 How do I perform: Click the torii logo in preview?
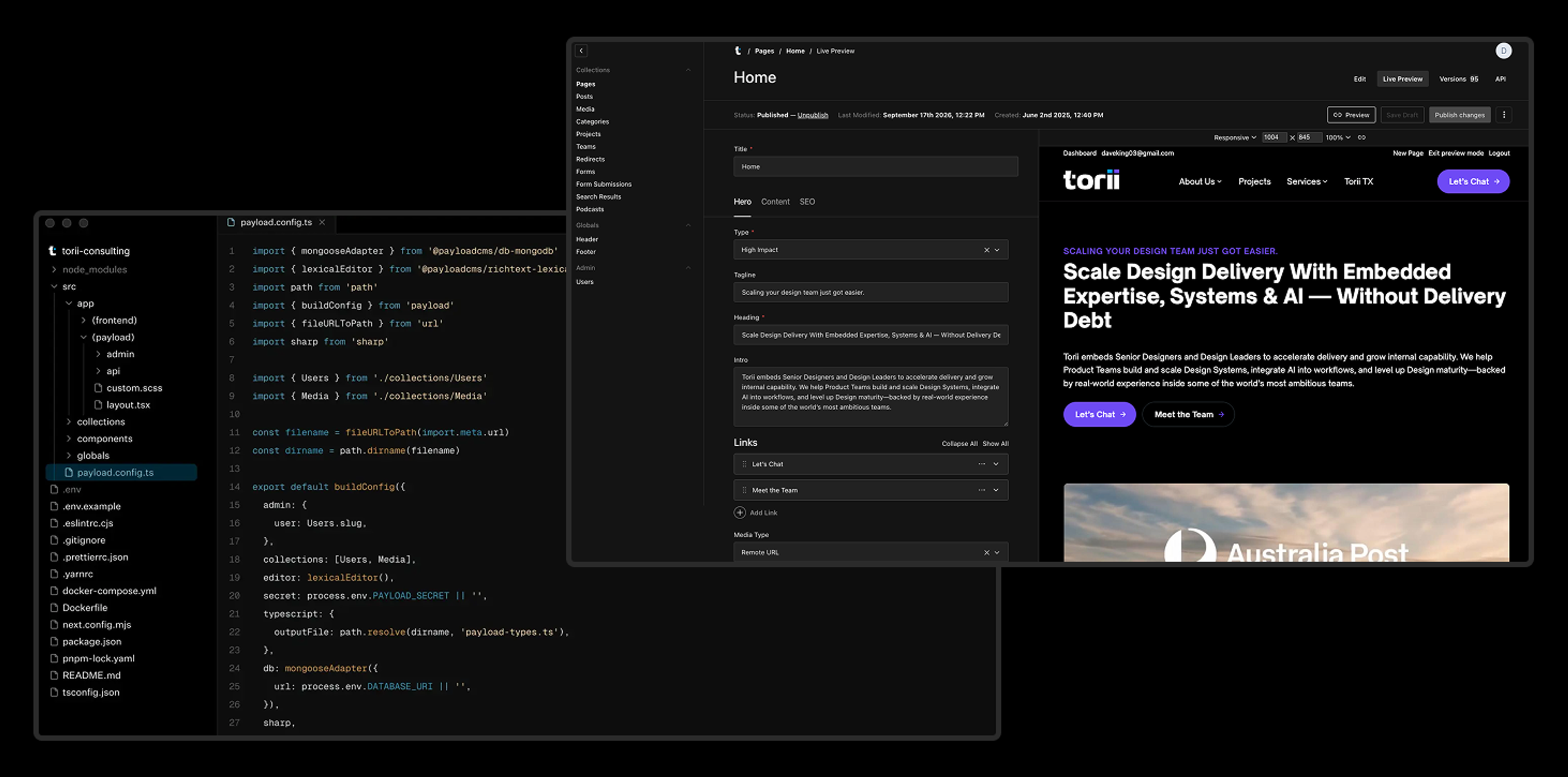pyautogui.click(x=1091, y=181)
